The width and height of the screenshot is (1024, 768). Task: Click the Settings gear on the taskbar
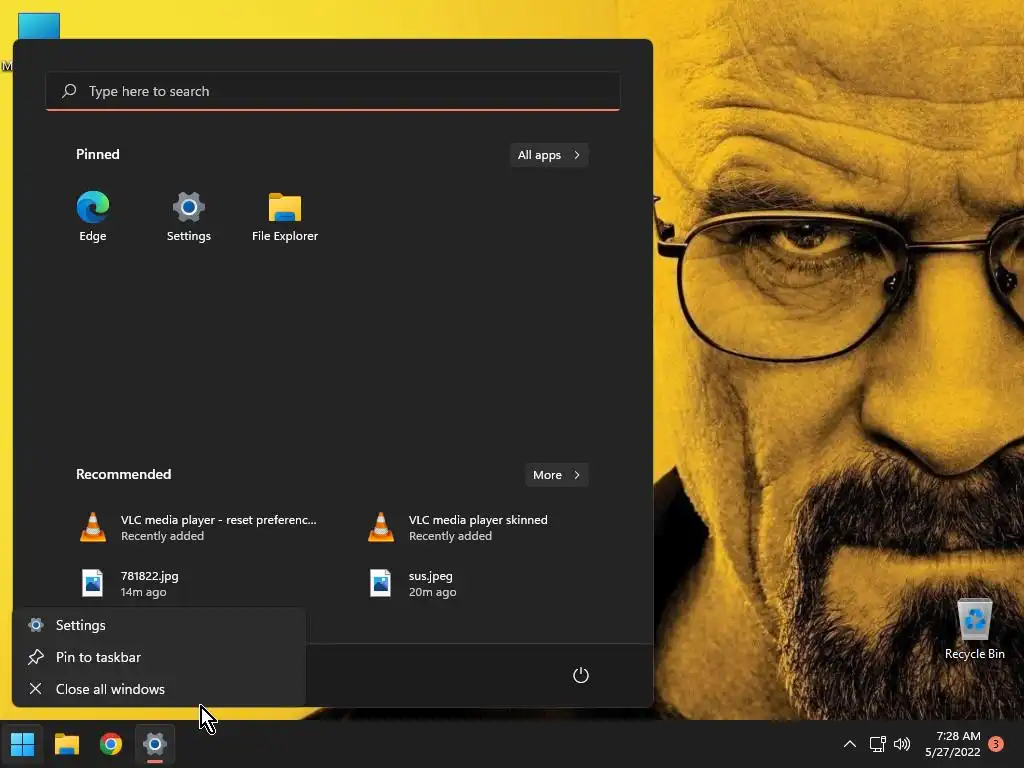click(155, 744)
